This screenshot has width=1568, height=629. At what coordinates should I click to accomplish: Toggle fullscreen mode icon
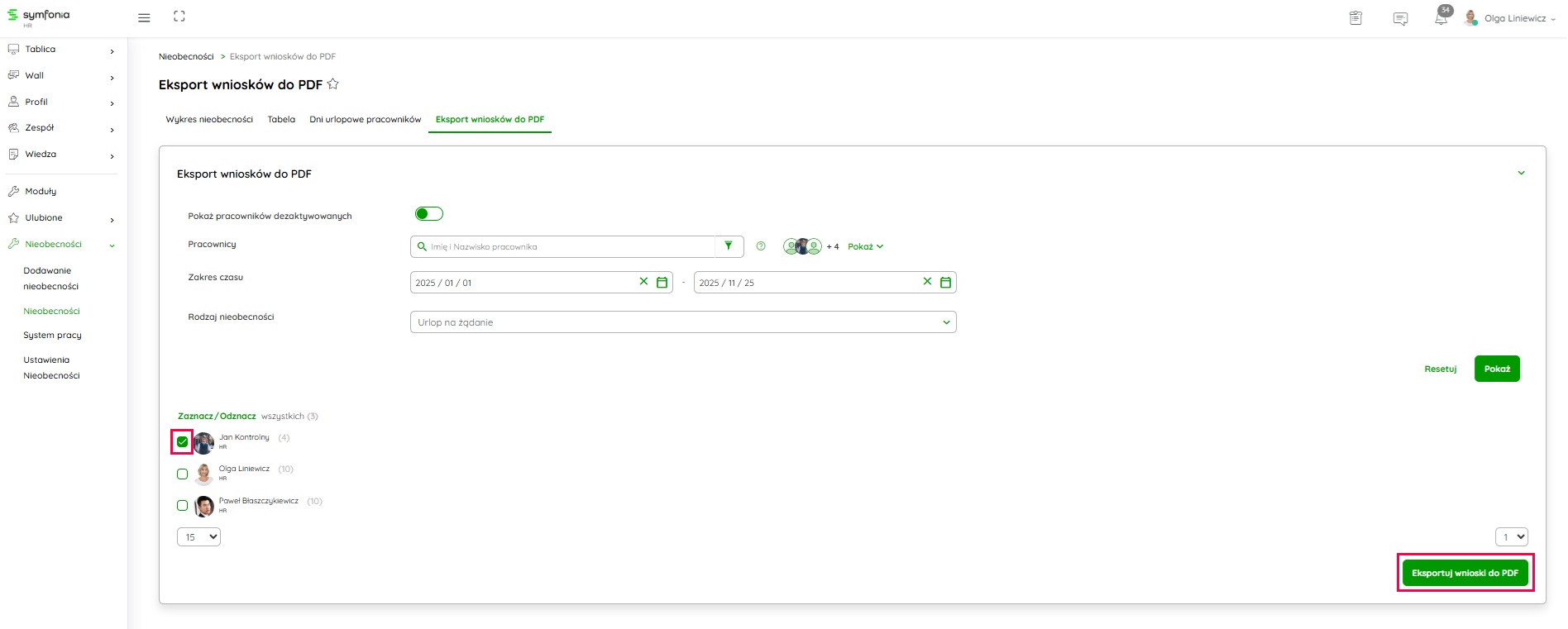(x=179, y=17)
